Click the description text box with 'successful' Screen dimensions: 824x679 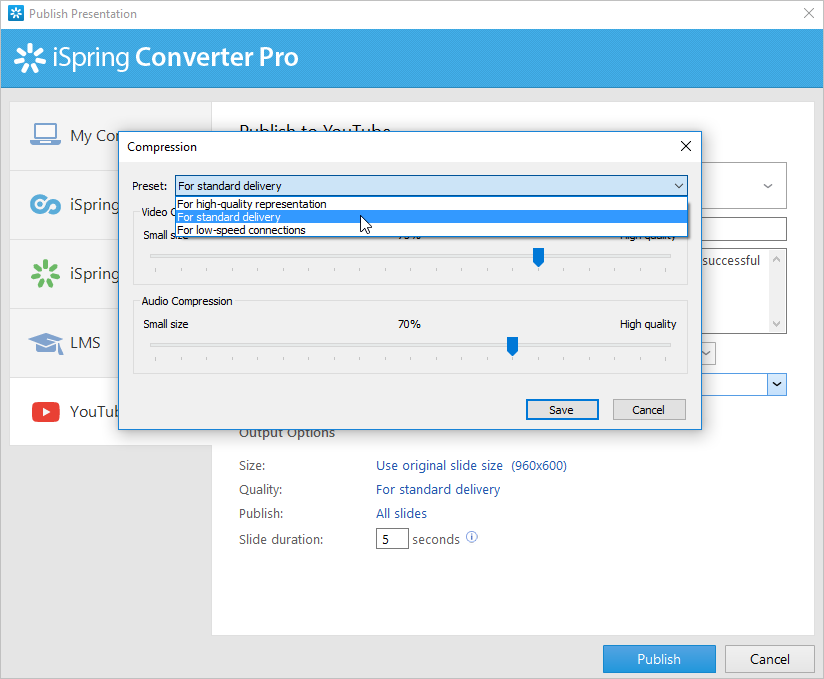[x=735, y=291]
